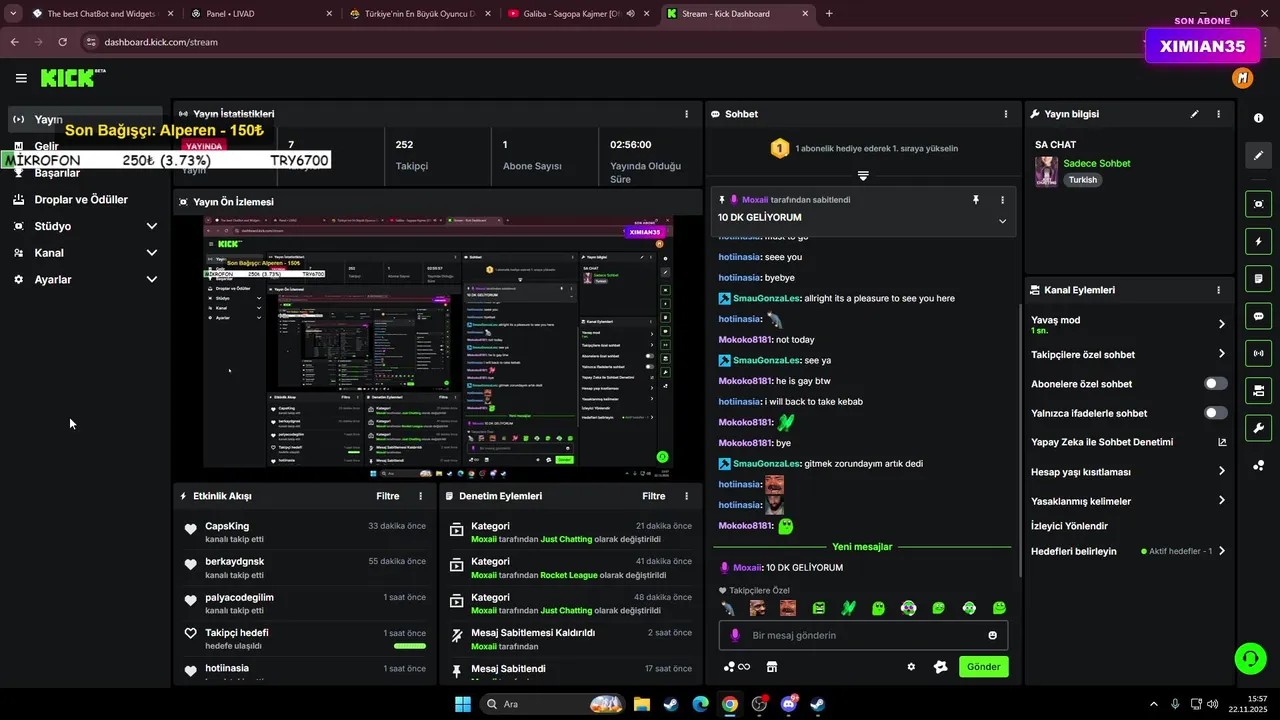
Task: Open new browser tab plus button
Action: (x=829, y=14)
